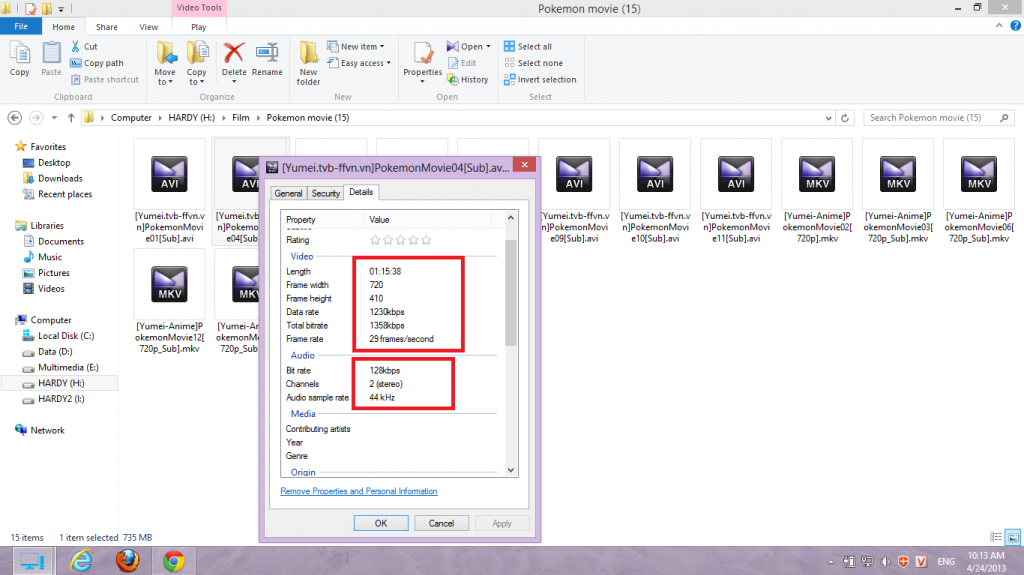Refresh the folder view
The image size is (1024, 575).
(x=845, y=118)
